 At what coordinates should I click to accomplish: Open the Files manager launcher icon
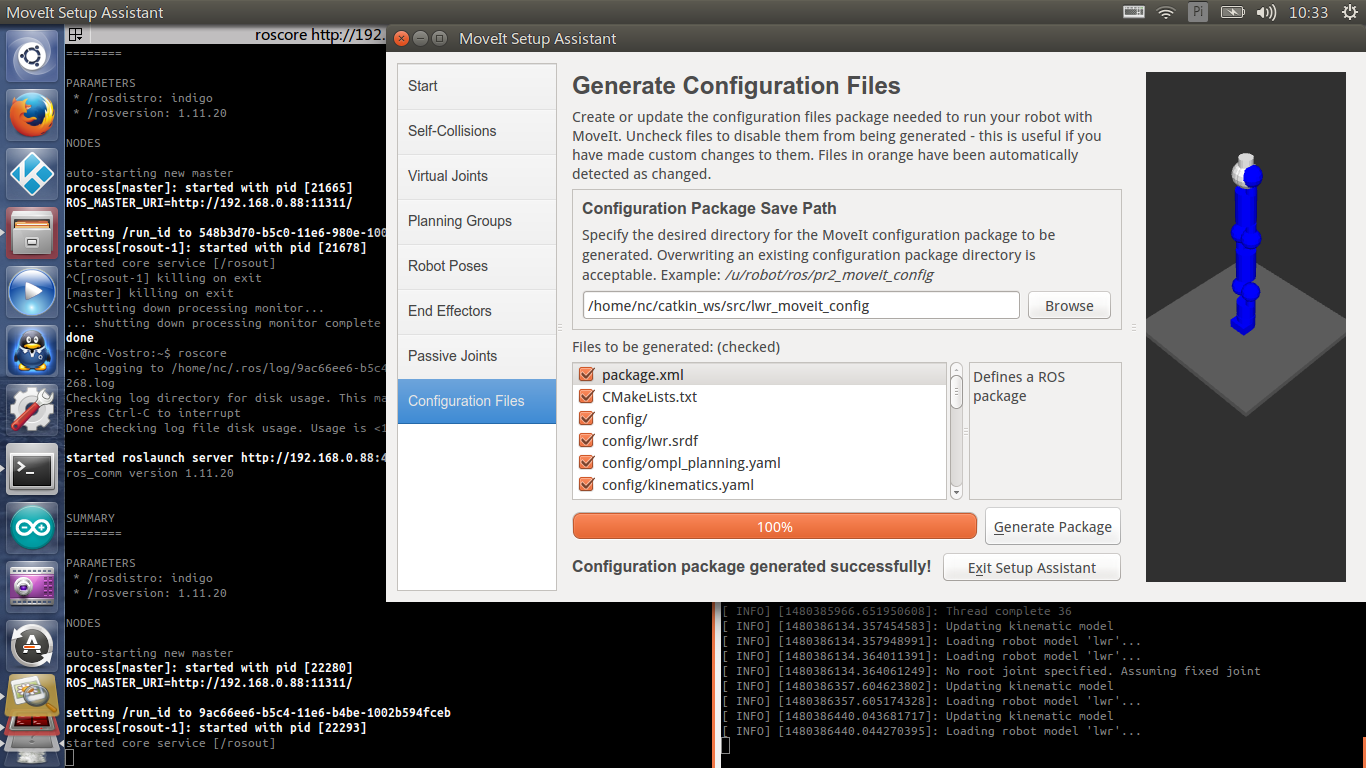32,233
